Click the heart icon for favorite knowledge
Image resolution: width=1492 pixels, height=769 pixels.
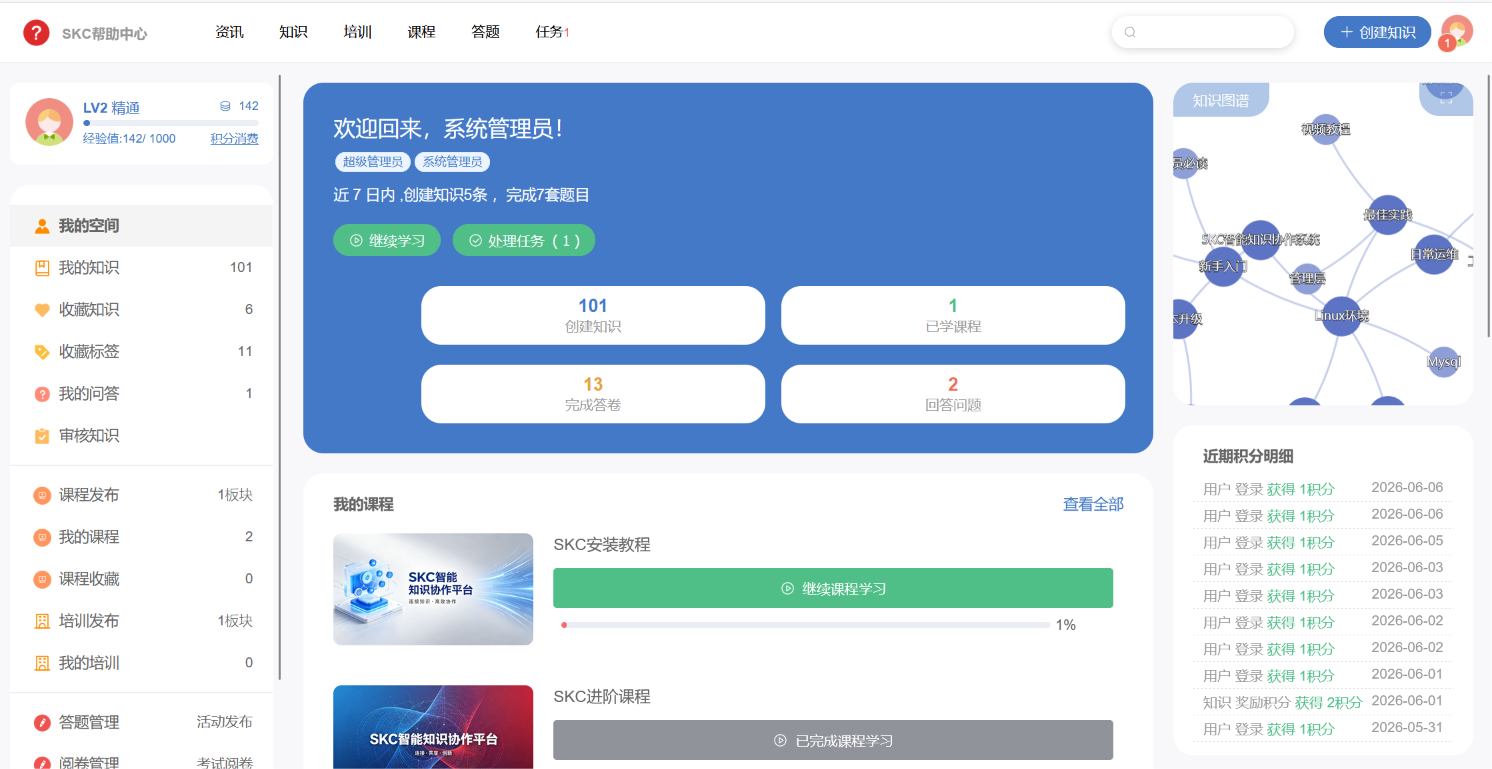[42, 310]
